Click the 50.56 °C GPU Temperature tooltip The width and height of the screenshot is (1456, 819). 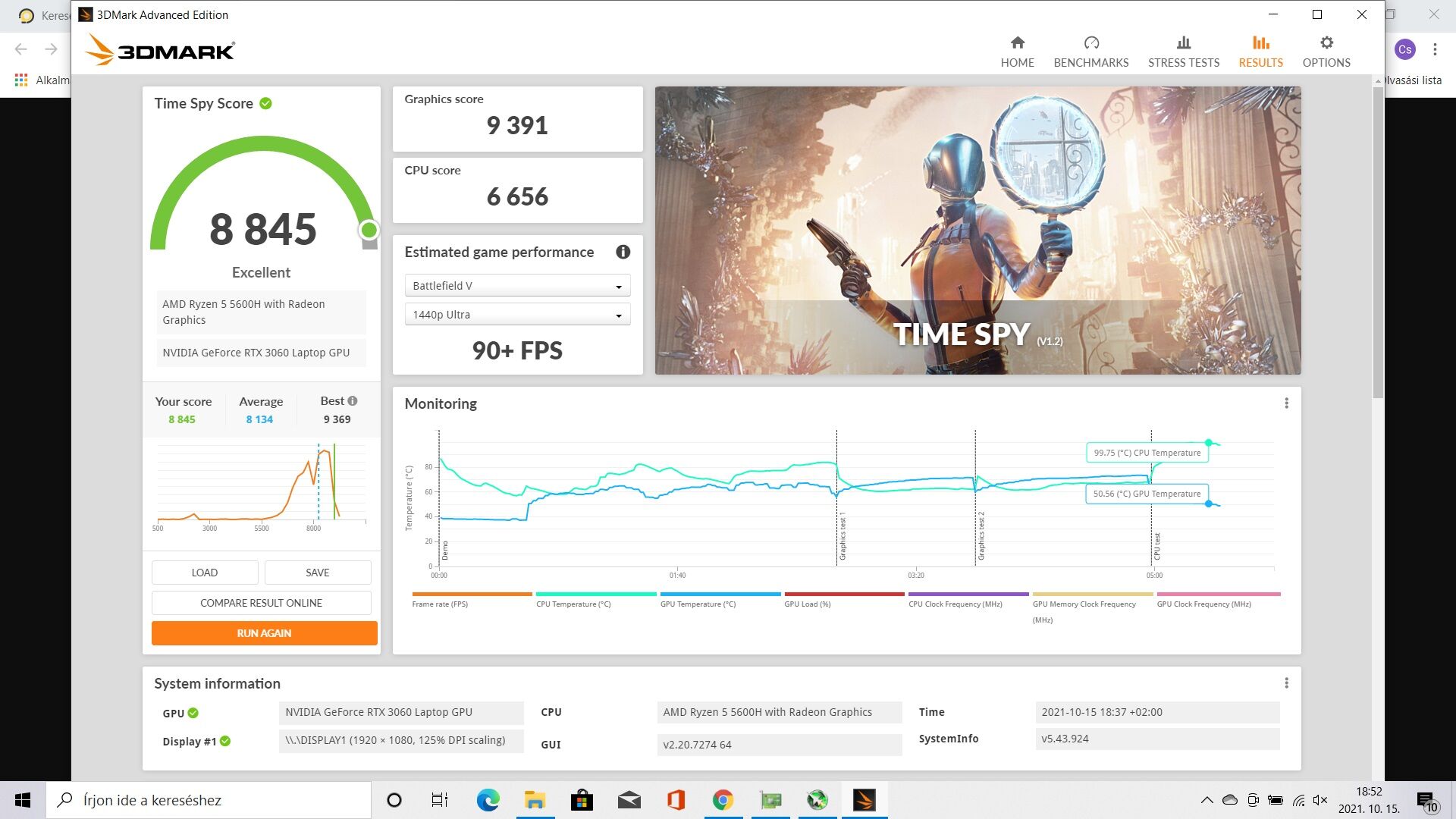(x=1147, y=494)
